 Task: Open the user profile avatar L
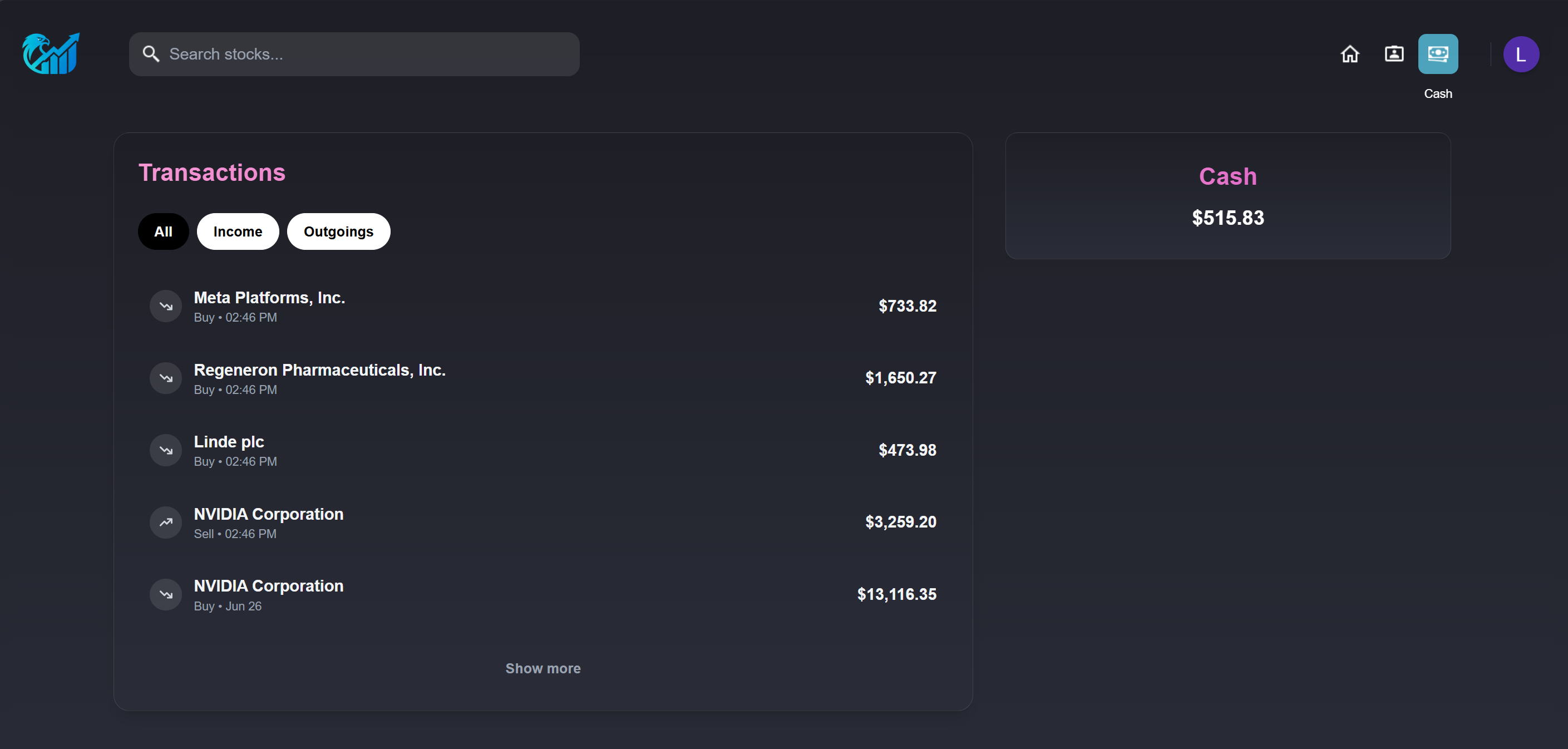click(x=1521, y=54)
